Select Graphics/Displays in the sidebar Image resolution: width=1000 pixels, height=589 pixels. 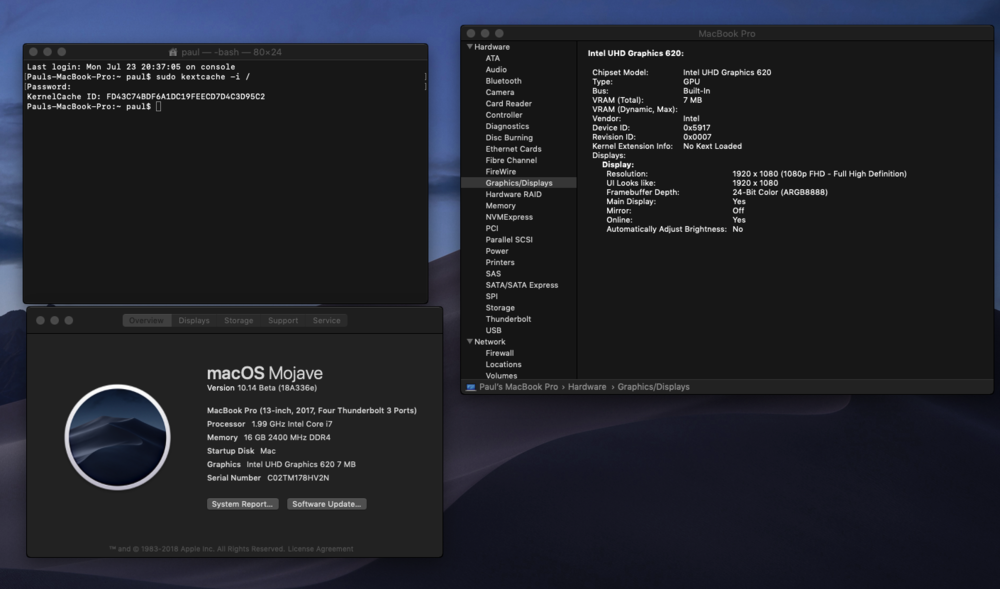[x=518, y=183]
